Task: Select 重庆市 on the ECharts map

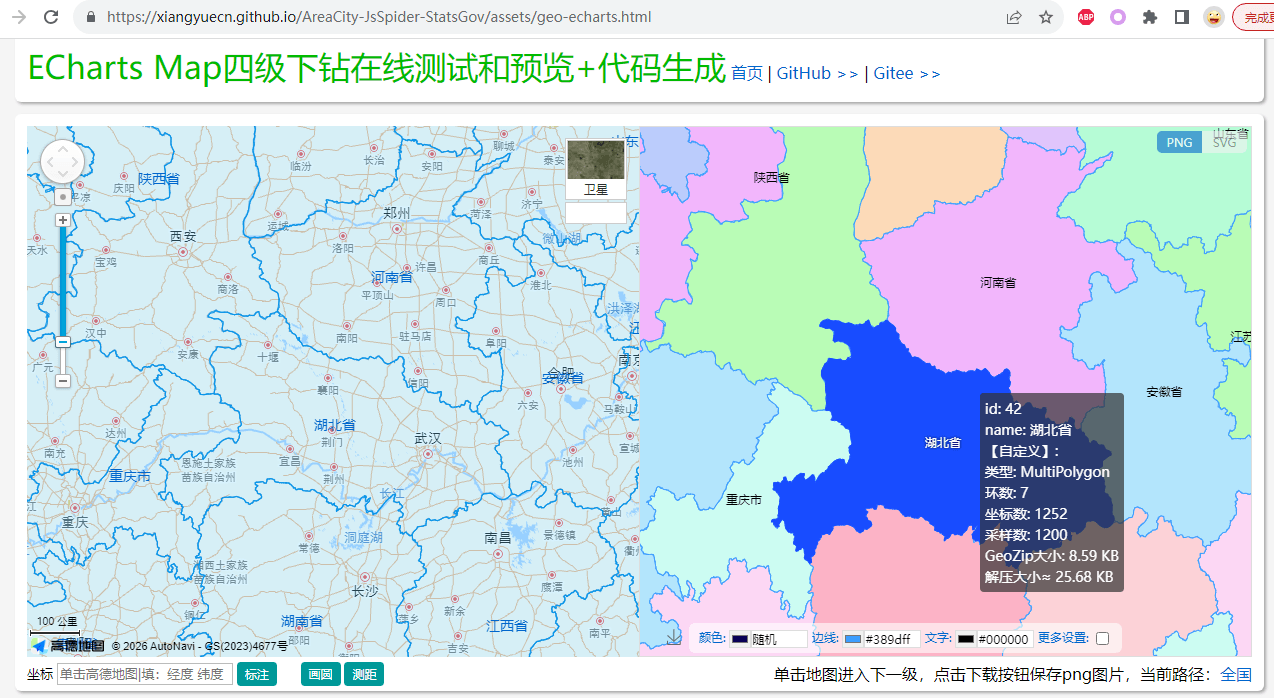Action: (x=744, y=500)
